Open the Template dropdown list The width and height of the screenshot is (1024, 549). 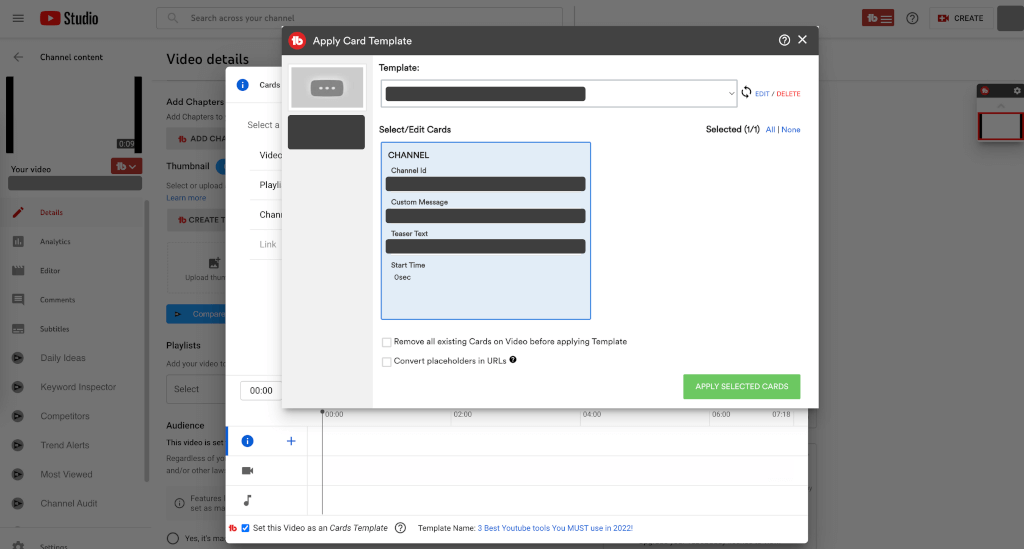pos(558,93)
